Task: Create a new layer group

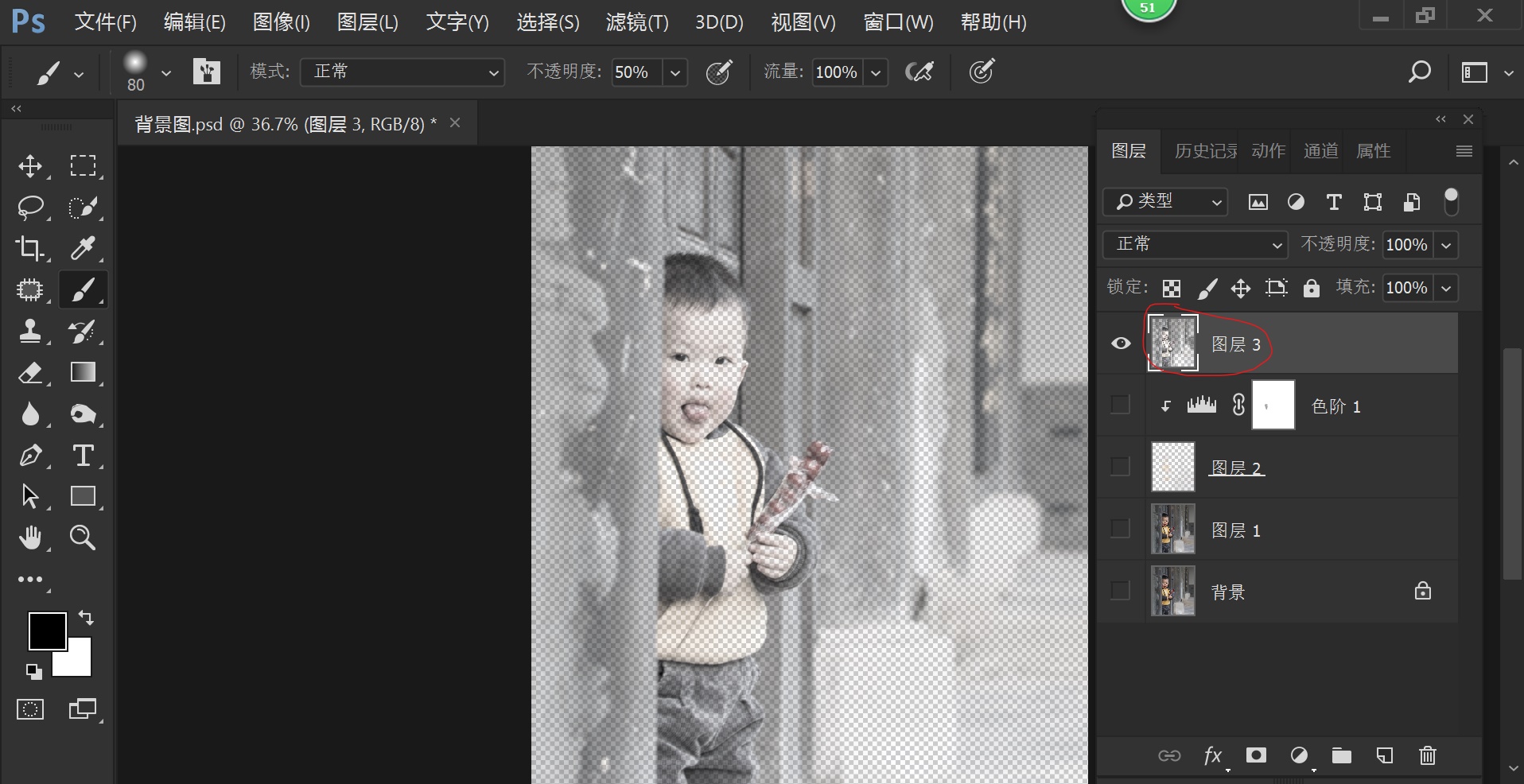Action: coord(1342,755)
